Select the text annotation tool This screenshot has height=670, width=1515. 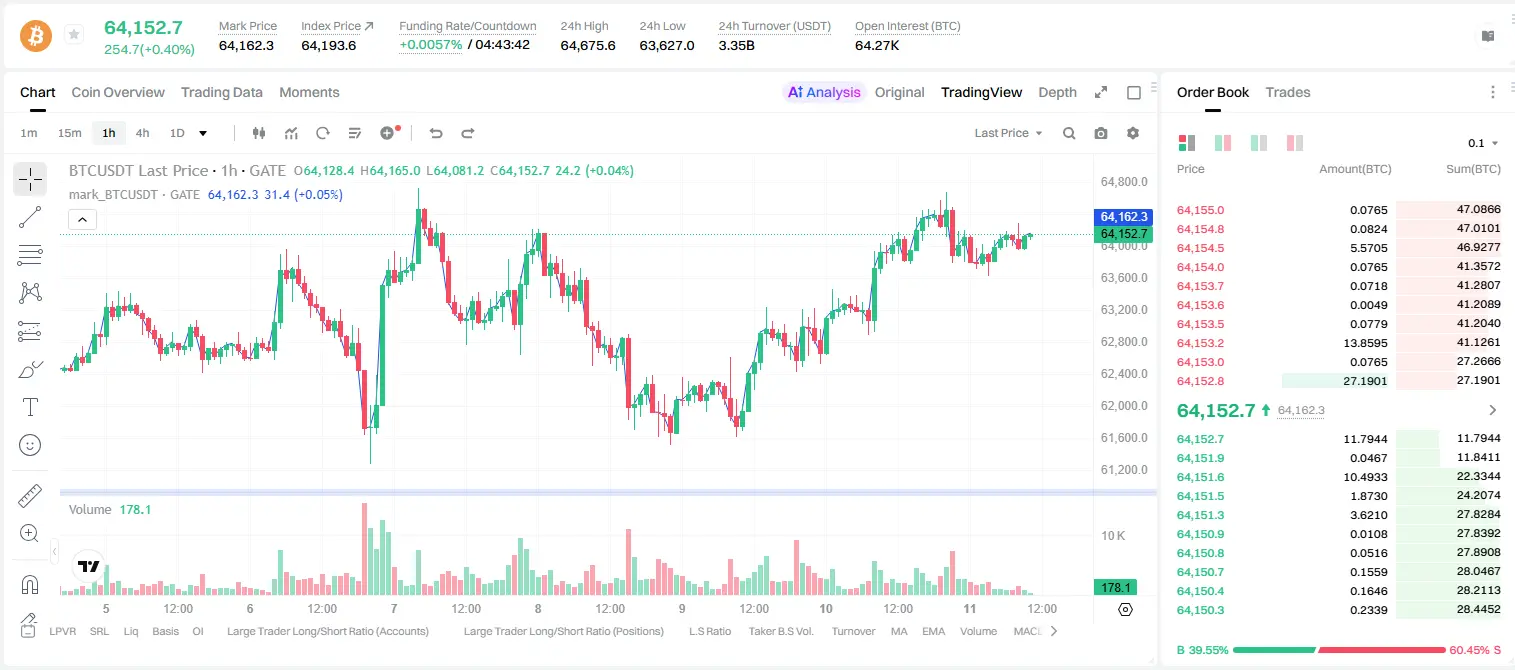pos(30,407)
